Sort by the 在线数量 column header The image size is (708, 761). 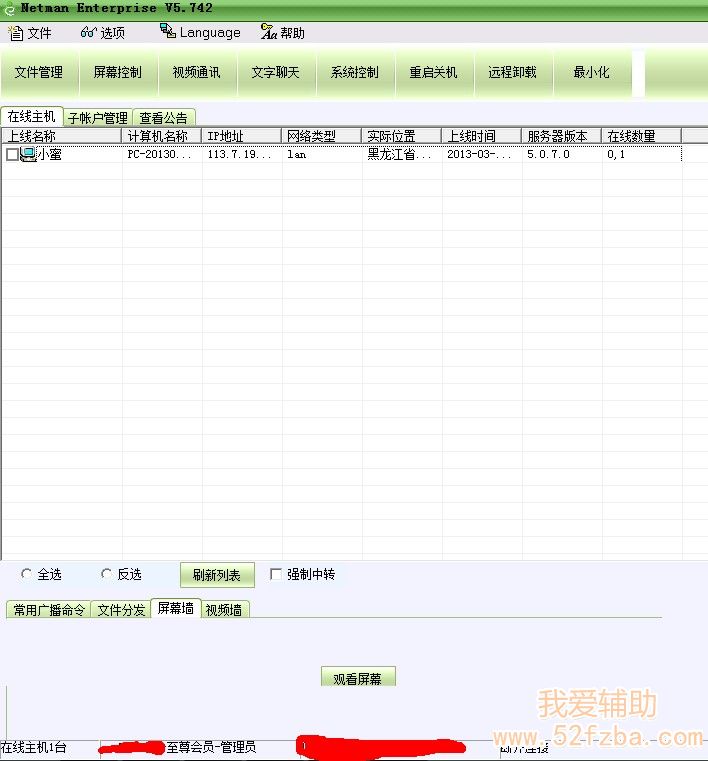point(642,136)
